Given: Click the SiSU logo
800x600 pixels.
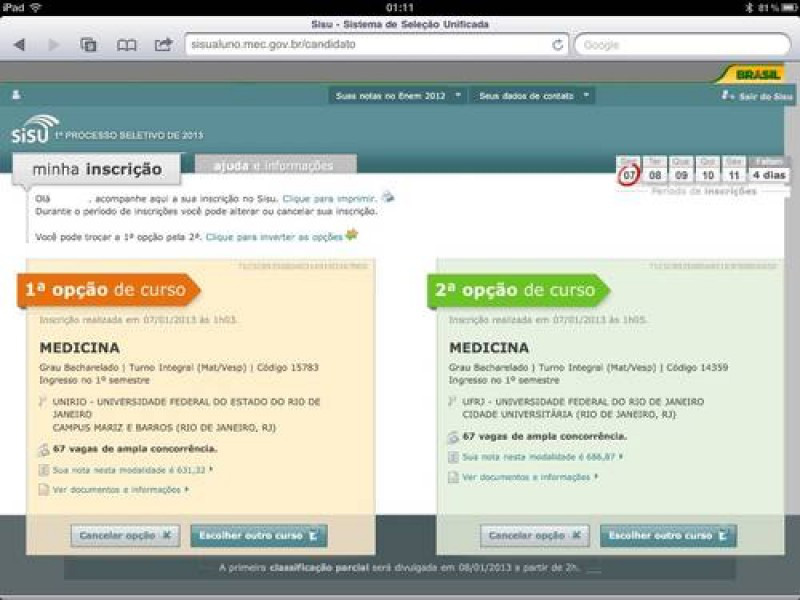Looking at the screenshot, I should (x=35, y=129).
